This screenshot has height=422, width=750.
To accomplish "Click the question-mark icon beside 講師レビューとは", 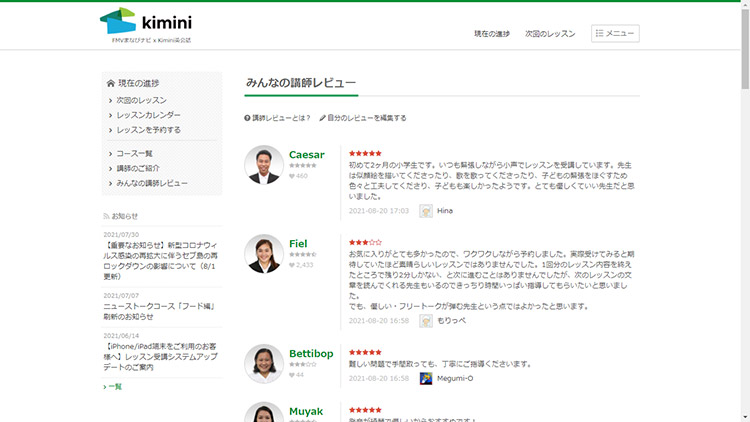I will tap(247, 118).
